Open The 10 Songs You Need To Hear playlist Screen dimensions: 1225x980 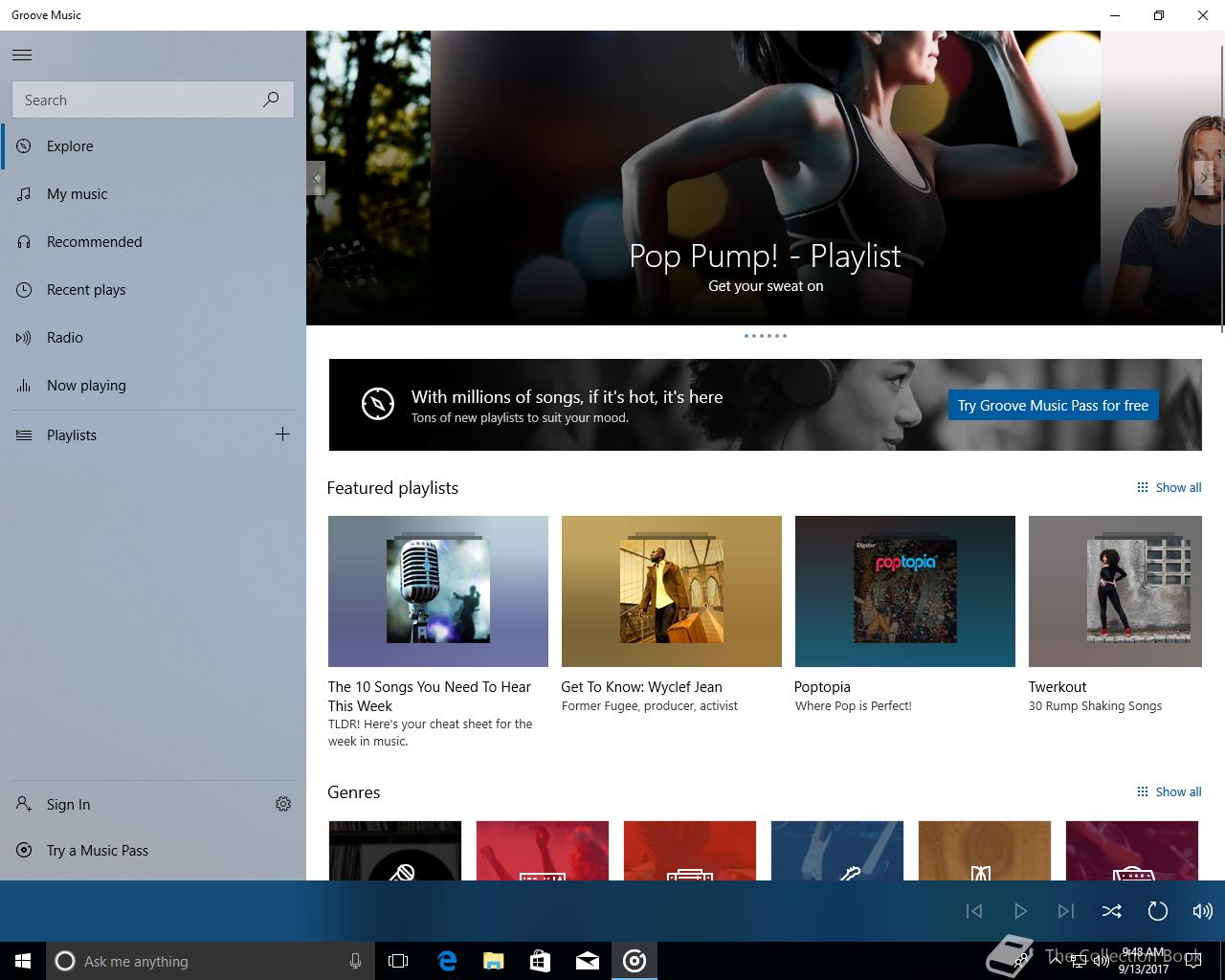click(438, 591)
